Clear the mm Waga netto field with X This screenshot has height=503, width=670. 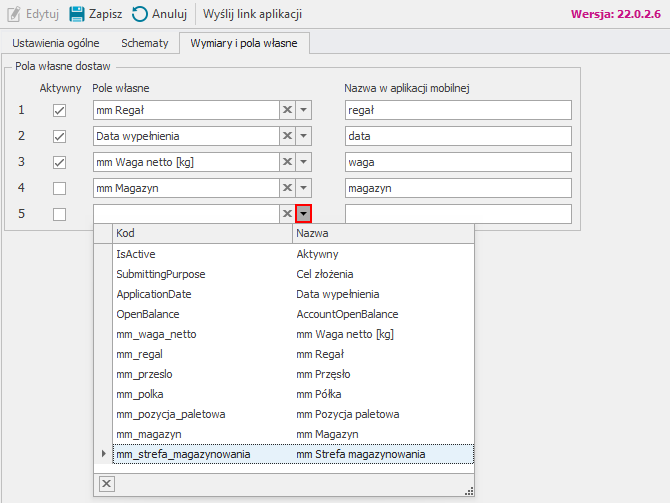click(x=285, y=162)
